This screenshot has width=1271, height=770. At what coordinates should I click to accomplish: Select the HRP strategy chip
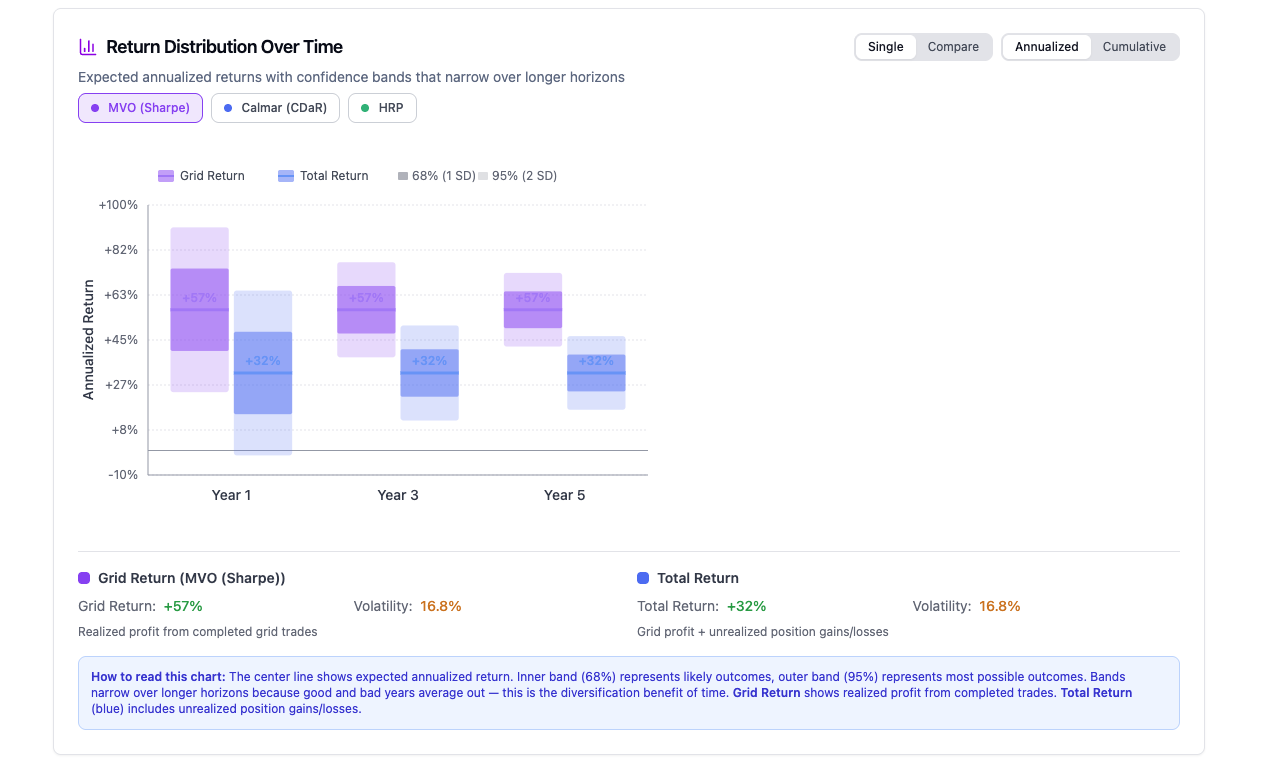[382, 108]
